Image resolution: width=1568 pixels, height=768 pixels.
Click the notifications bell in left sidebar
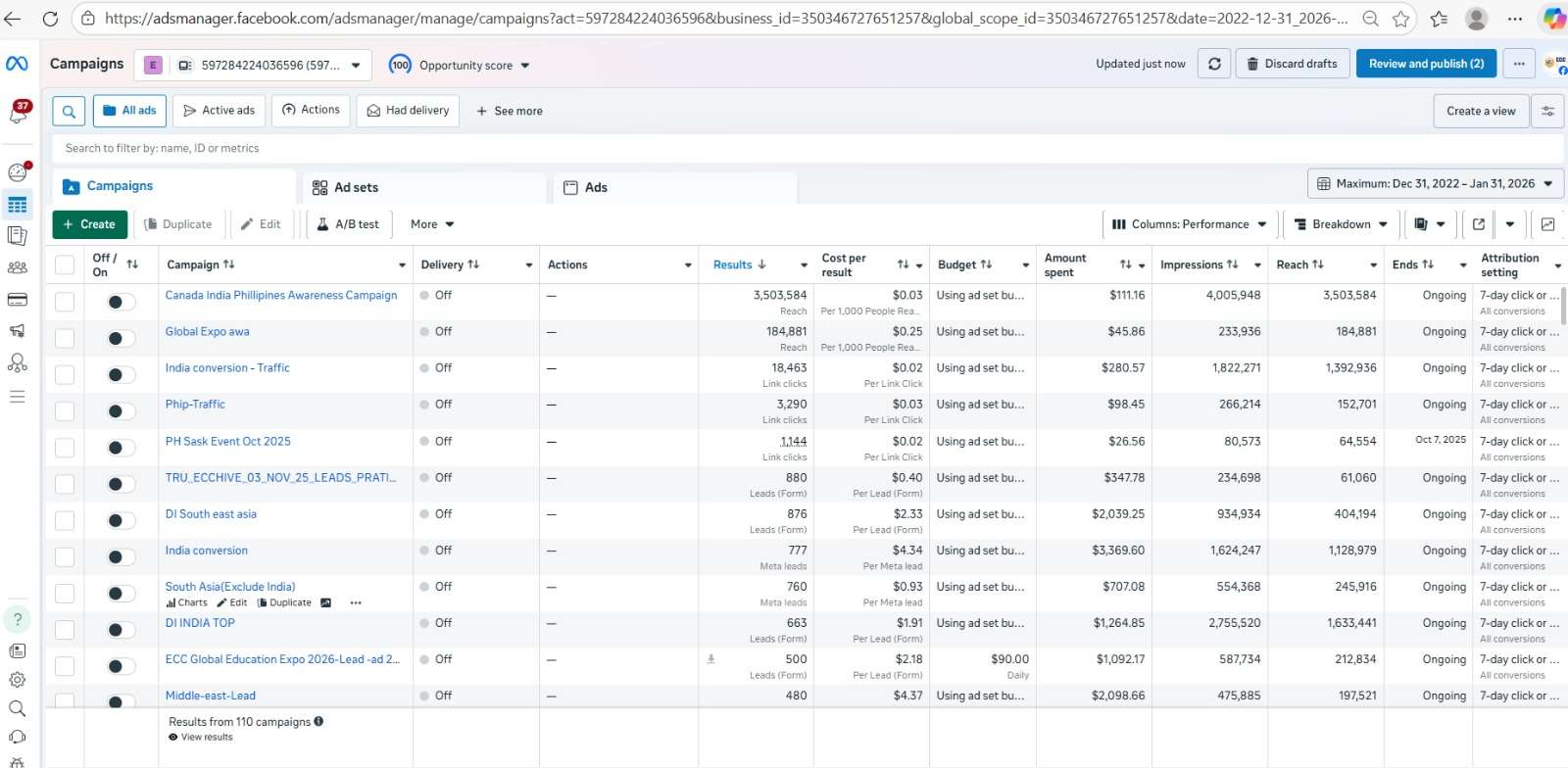(x=18, y=113)
